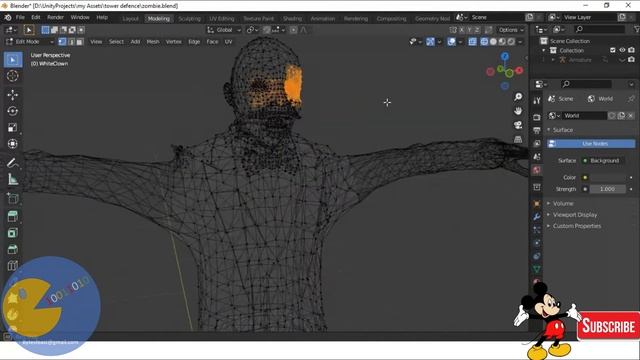Select the Bevel tool

point(13,249)
